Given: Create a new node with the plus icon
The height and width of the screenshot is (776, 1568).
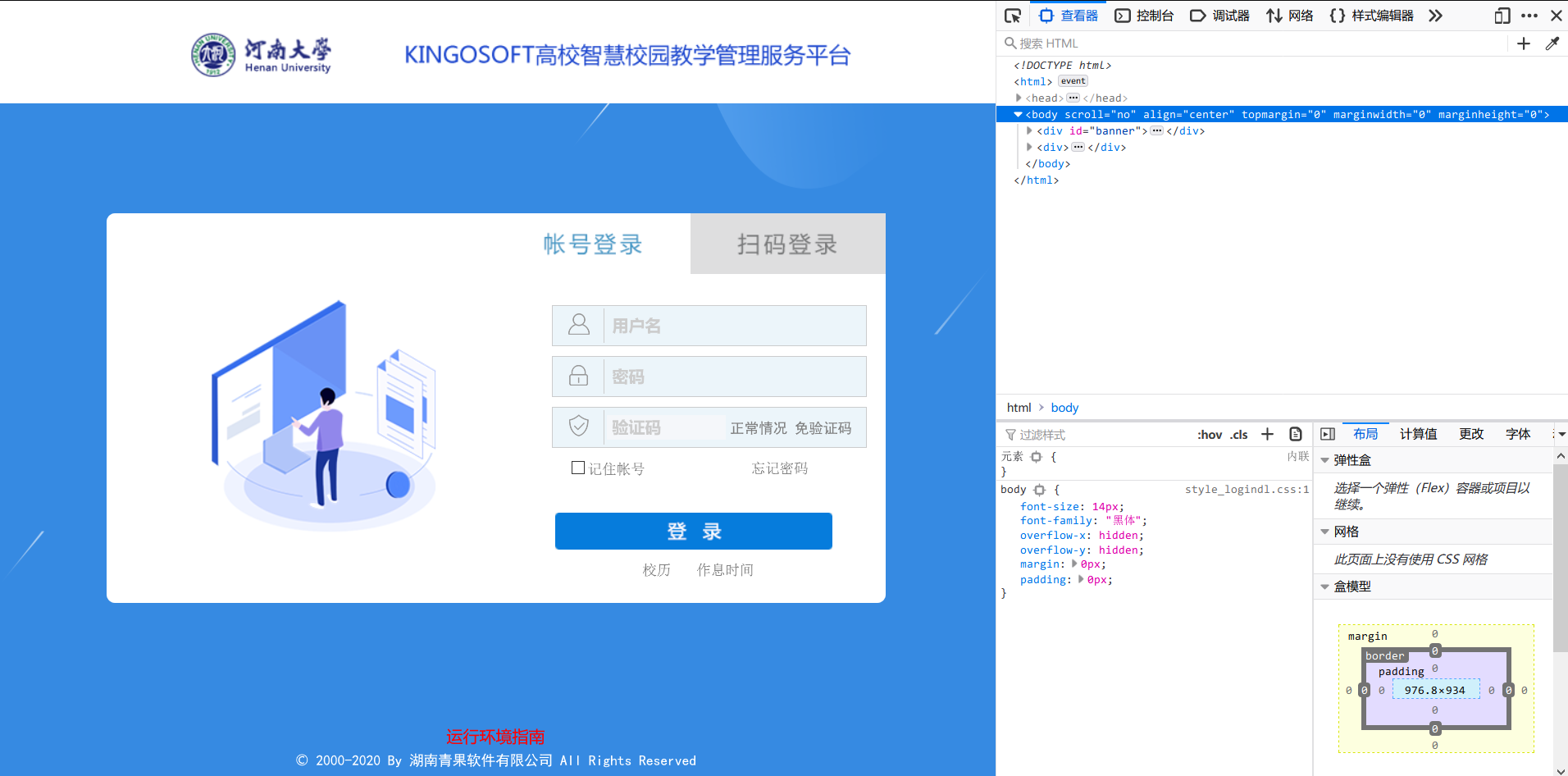Looking at the screenshot, I should [x=1524, y=43].
